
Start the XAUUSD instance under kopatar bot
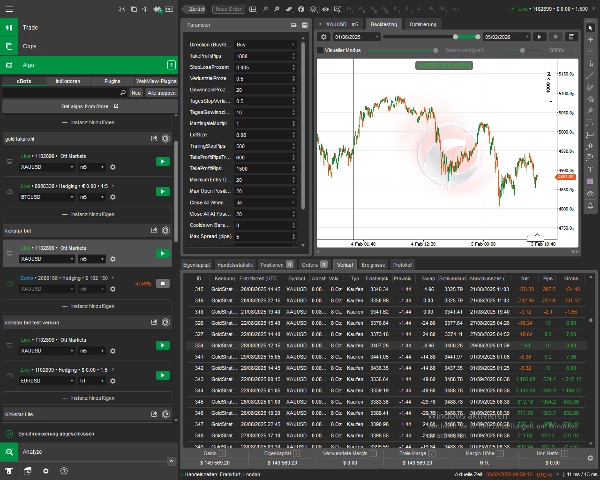point(162,254)
